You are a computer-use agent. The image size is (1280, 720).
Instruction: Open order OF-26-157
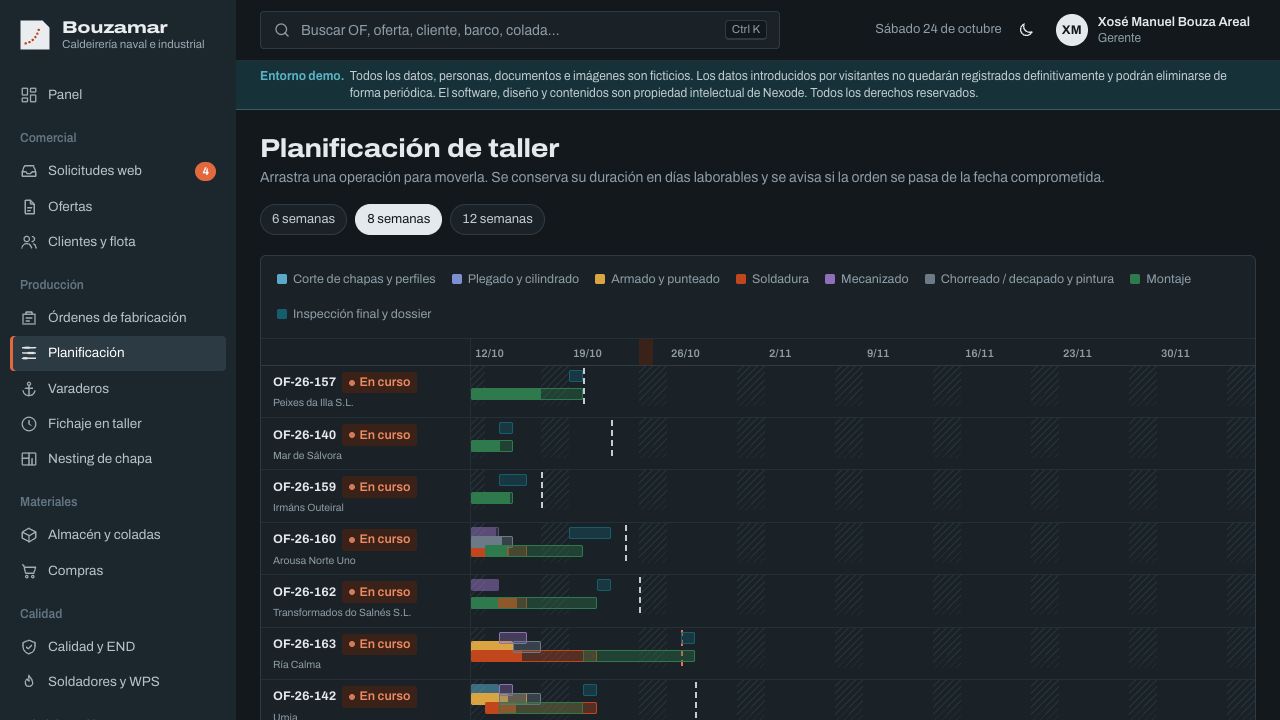(304, 382)
